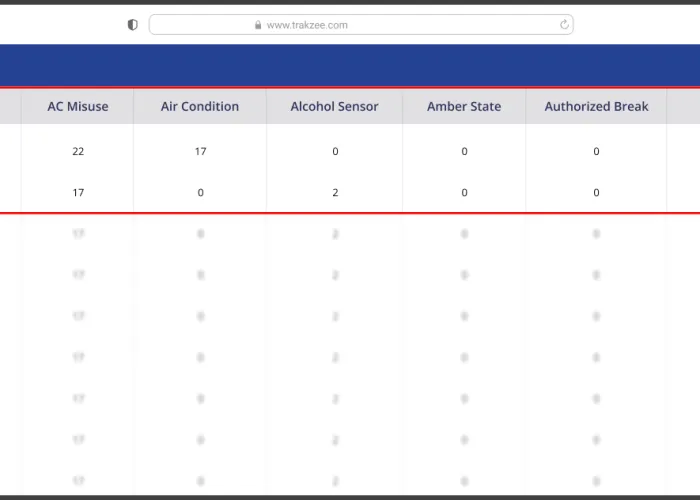
Task: Select first row Alcohol Sensor value 0
Action: coord(335,152)
